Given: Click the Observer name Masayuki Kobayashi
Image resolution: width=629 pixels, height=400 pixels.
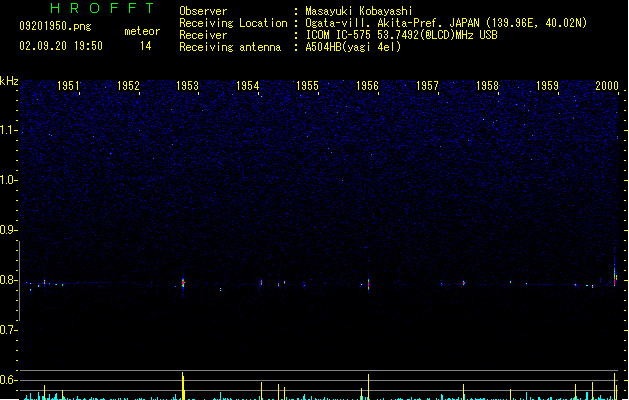Looking at the screenshot, I should coord(359,11).
